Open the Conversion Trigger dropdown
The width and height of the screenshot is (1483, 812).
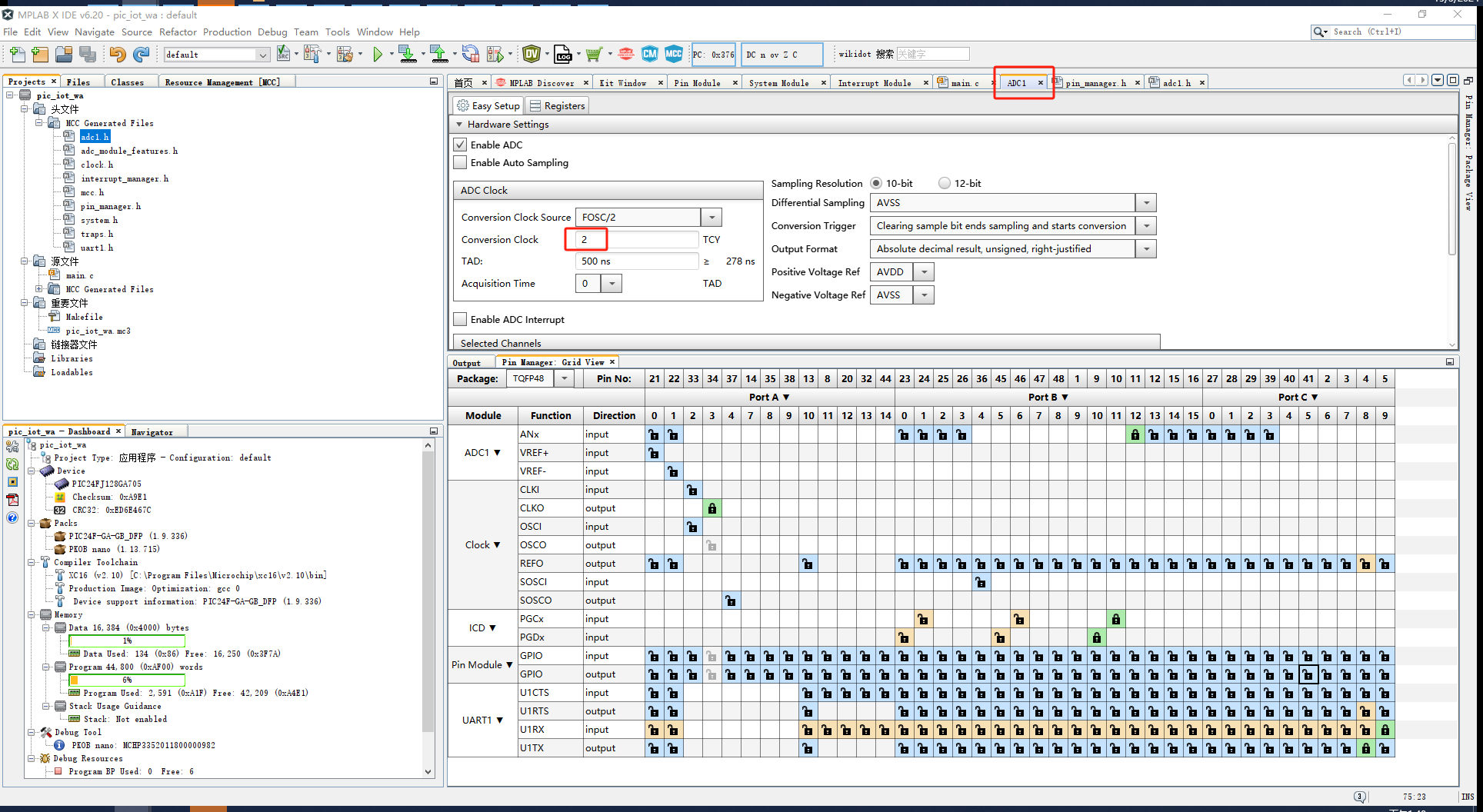(x=1146, y=226)
